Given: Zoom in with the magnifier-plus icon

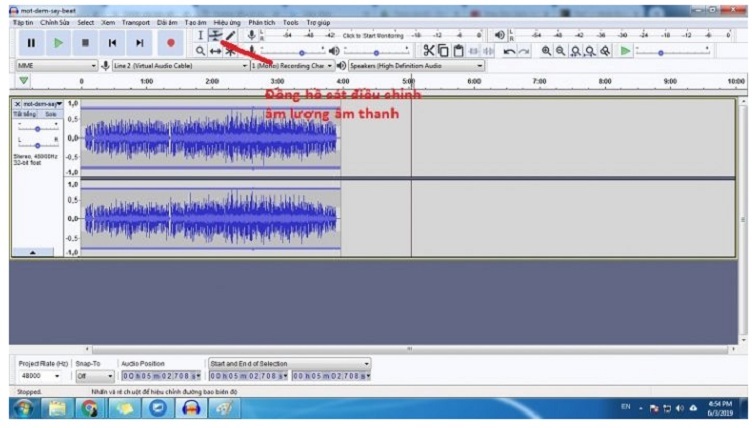Looking at the screenshot, I should point(546,50).
